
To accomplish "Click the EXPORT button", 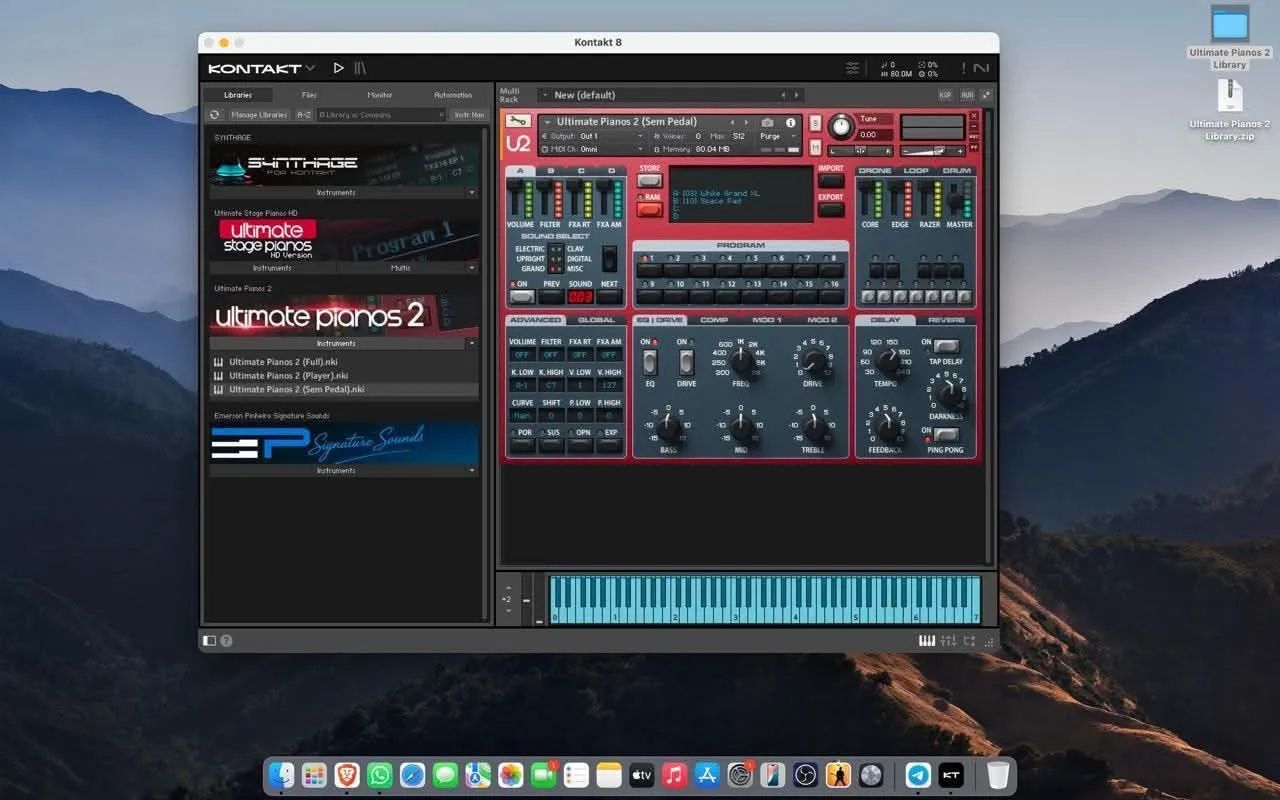I will point(831,209).
